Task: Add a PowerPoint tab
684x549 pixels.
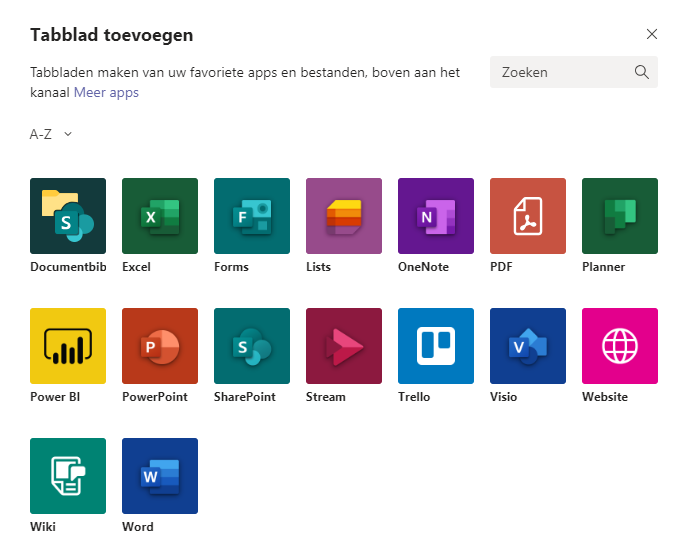Action: 160,346
